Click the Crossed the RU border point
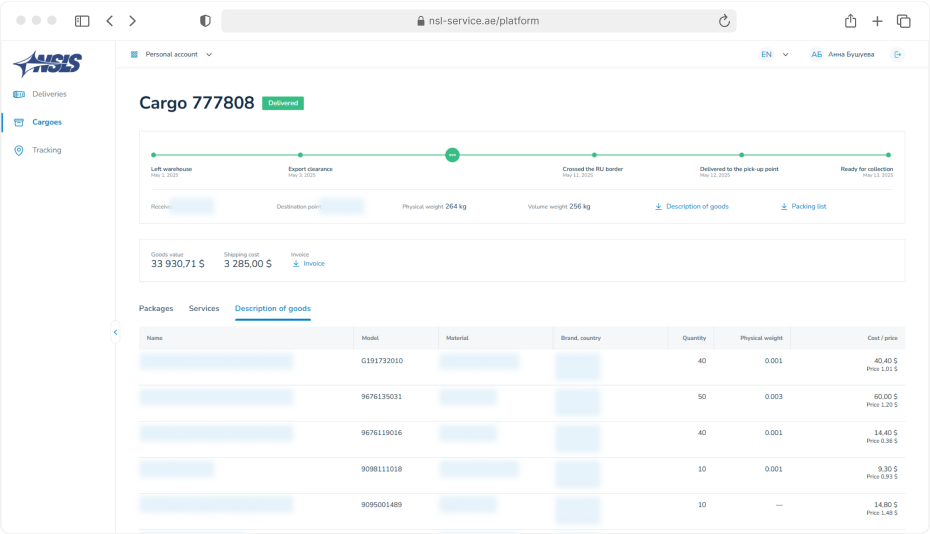Viewport: 930px width, 534px height. coord(594,155)
